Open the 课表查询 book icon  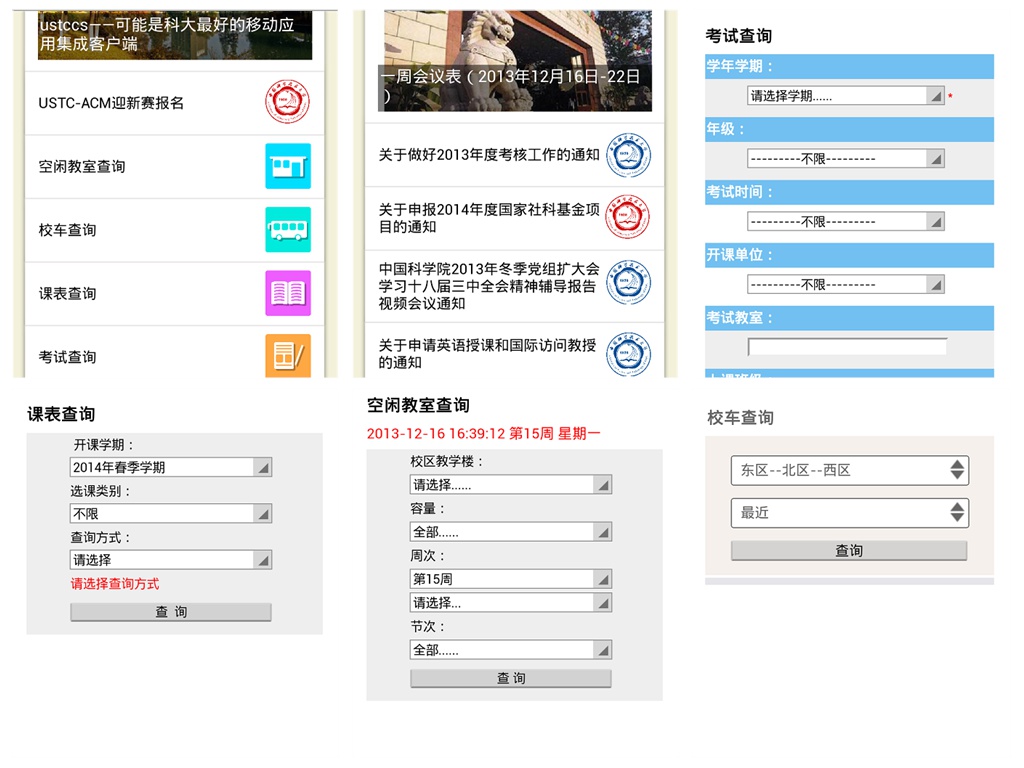pos(288,293)
